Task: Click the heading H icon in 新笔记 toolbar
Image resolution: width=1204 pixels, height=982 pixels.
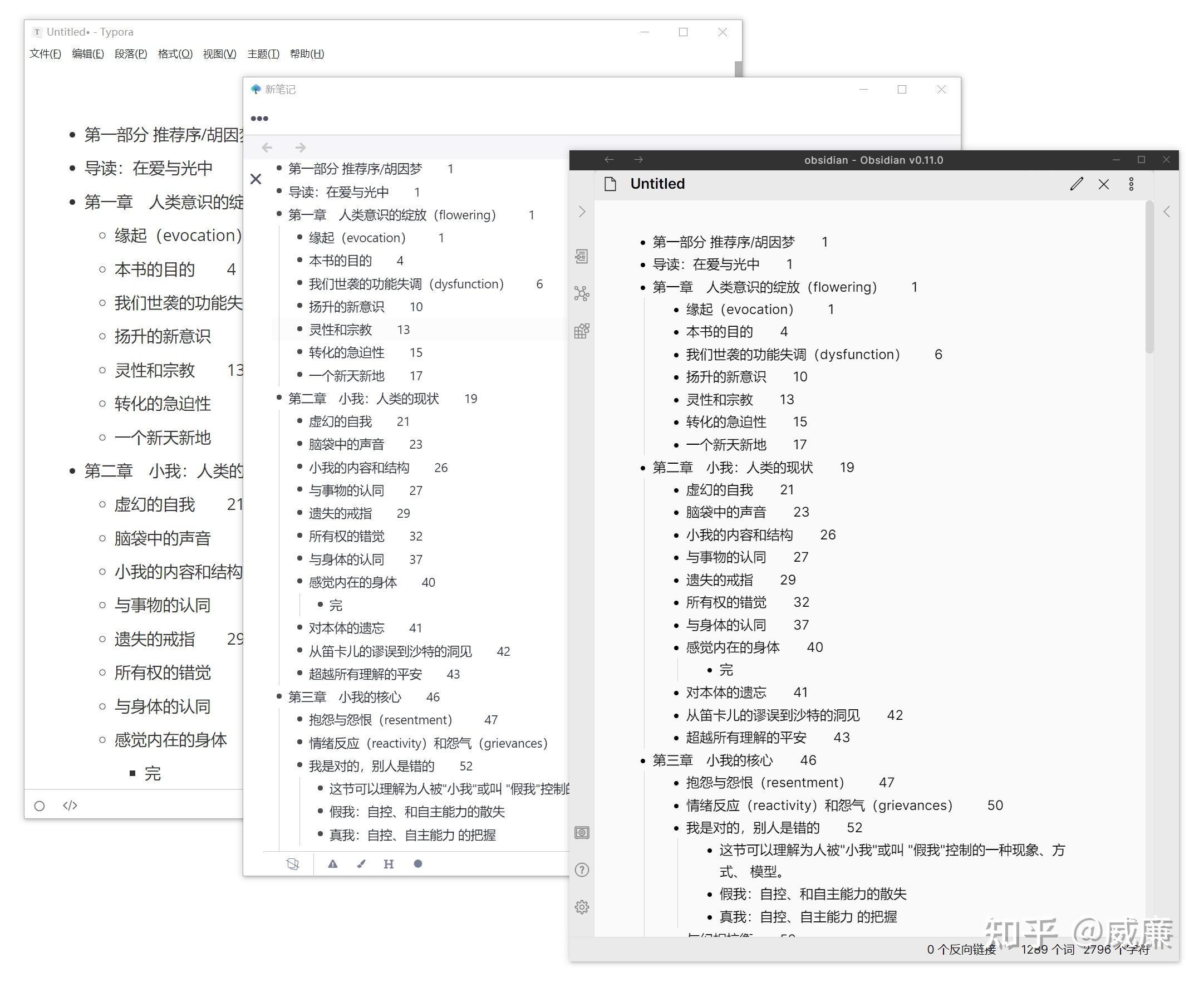Action: (x=389, y=864)
